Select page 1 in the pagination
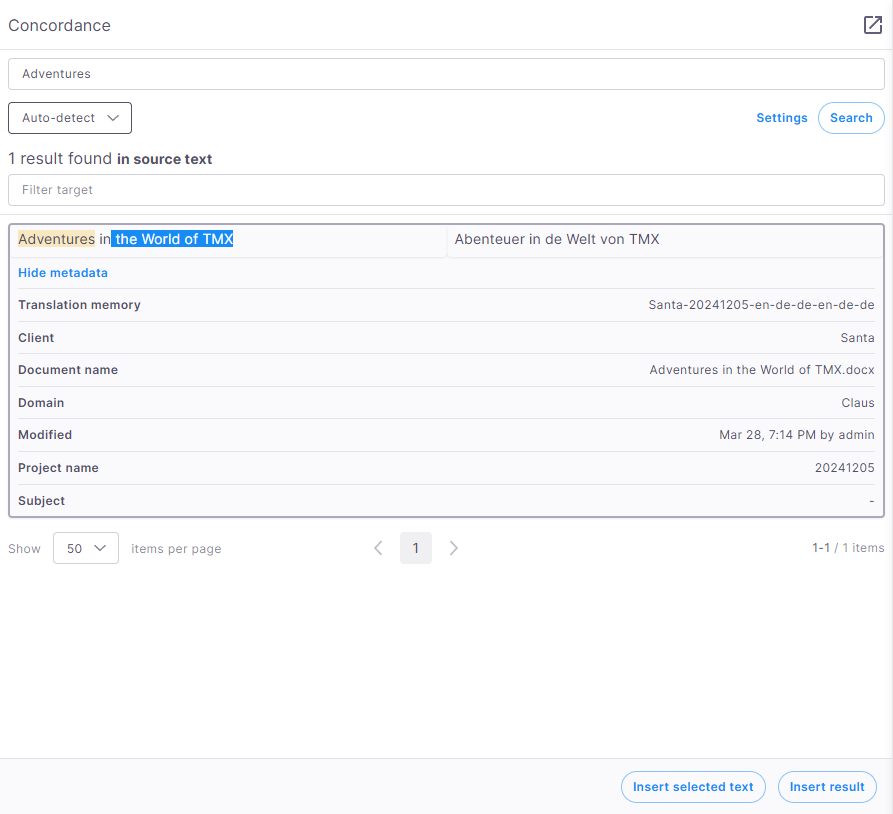This screenshot has height=814, width=893. [416, 548]
